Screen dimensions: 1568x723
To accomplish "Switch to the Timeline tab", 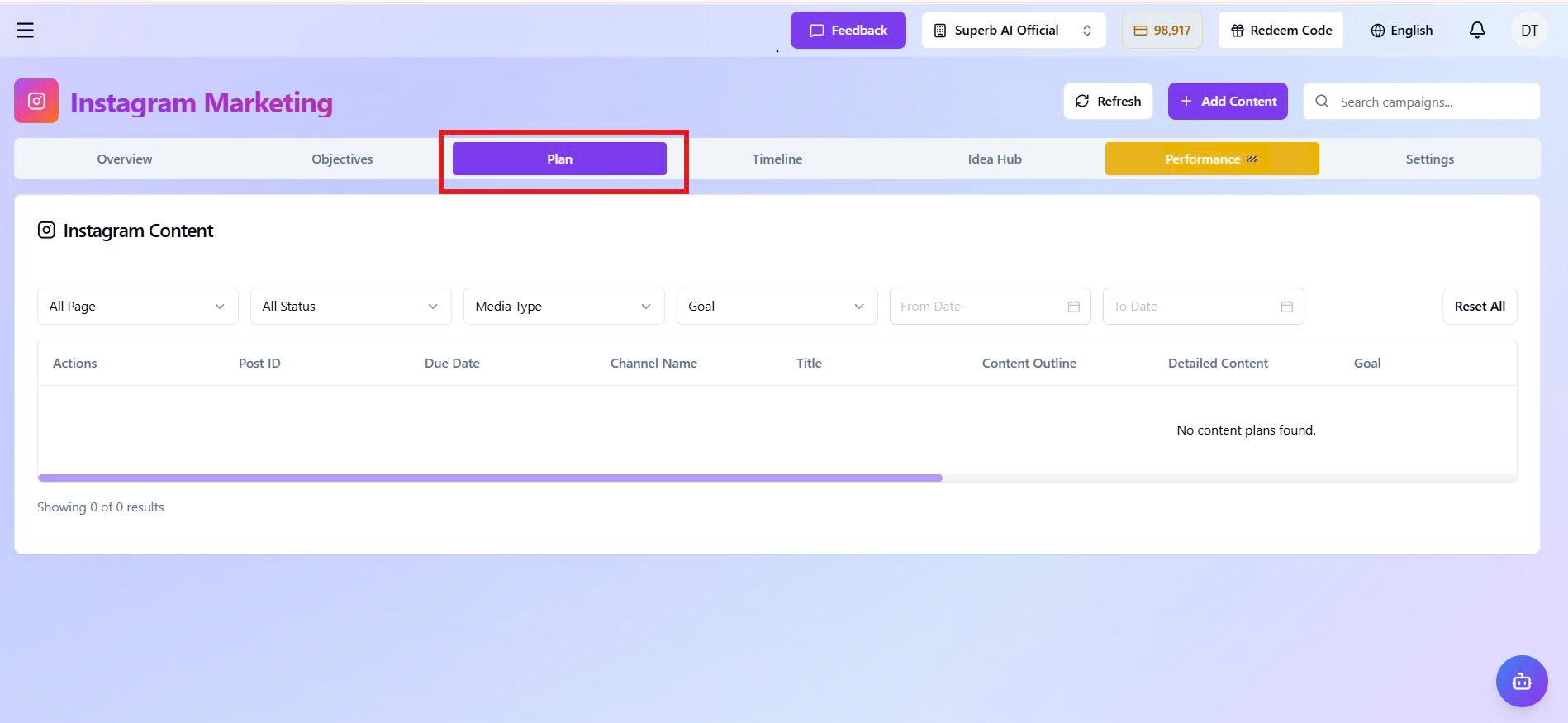I will (x=777, y=159).
